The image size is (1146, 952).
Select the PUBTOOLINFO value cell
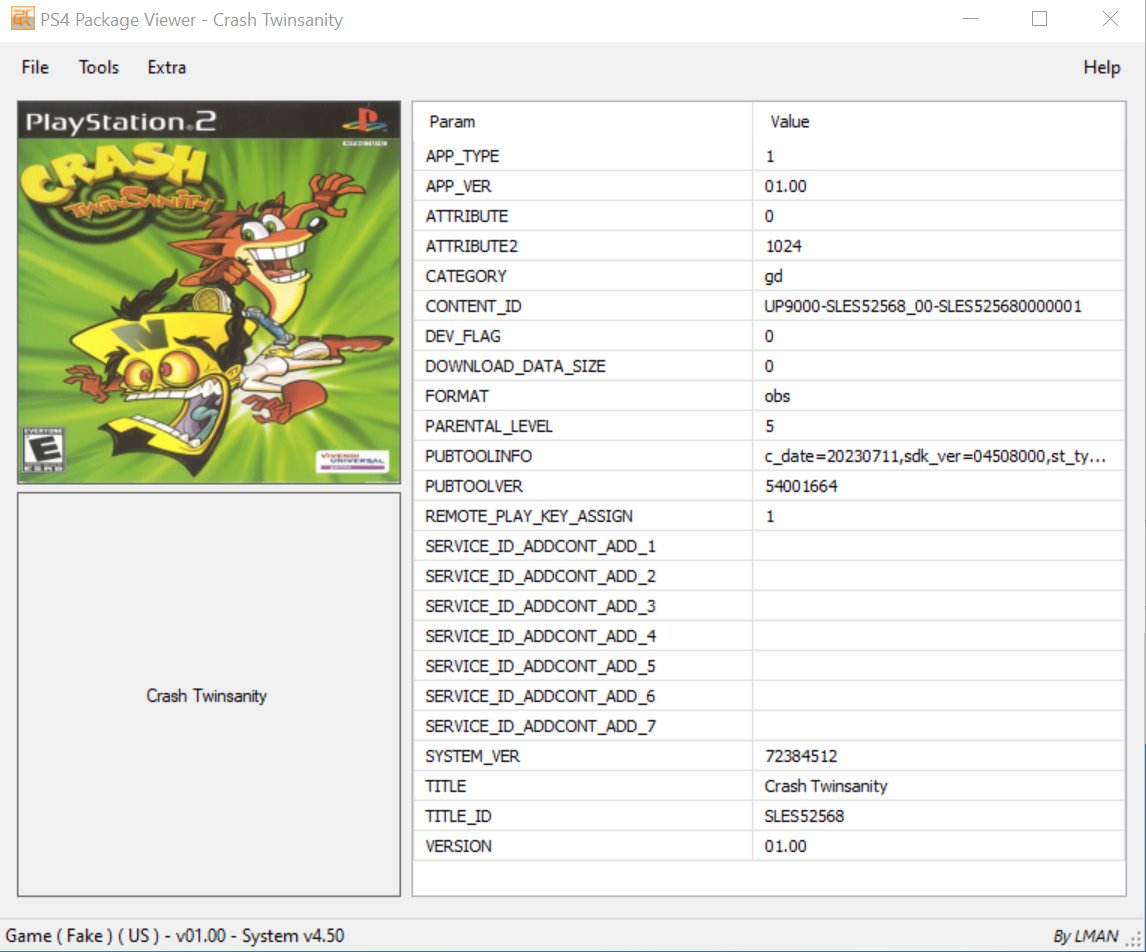coord(934,456)
